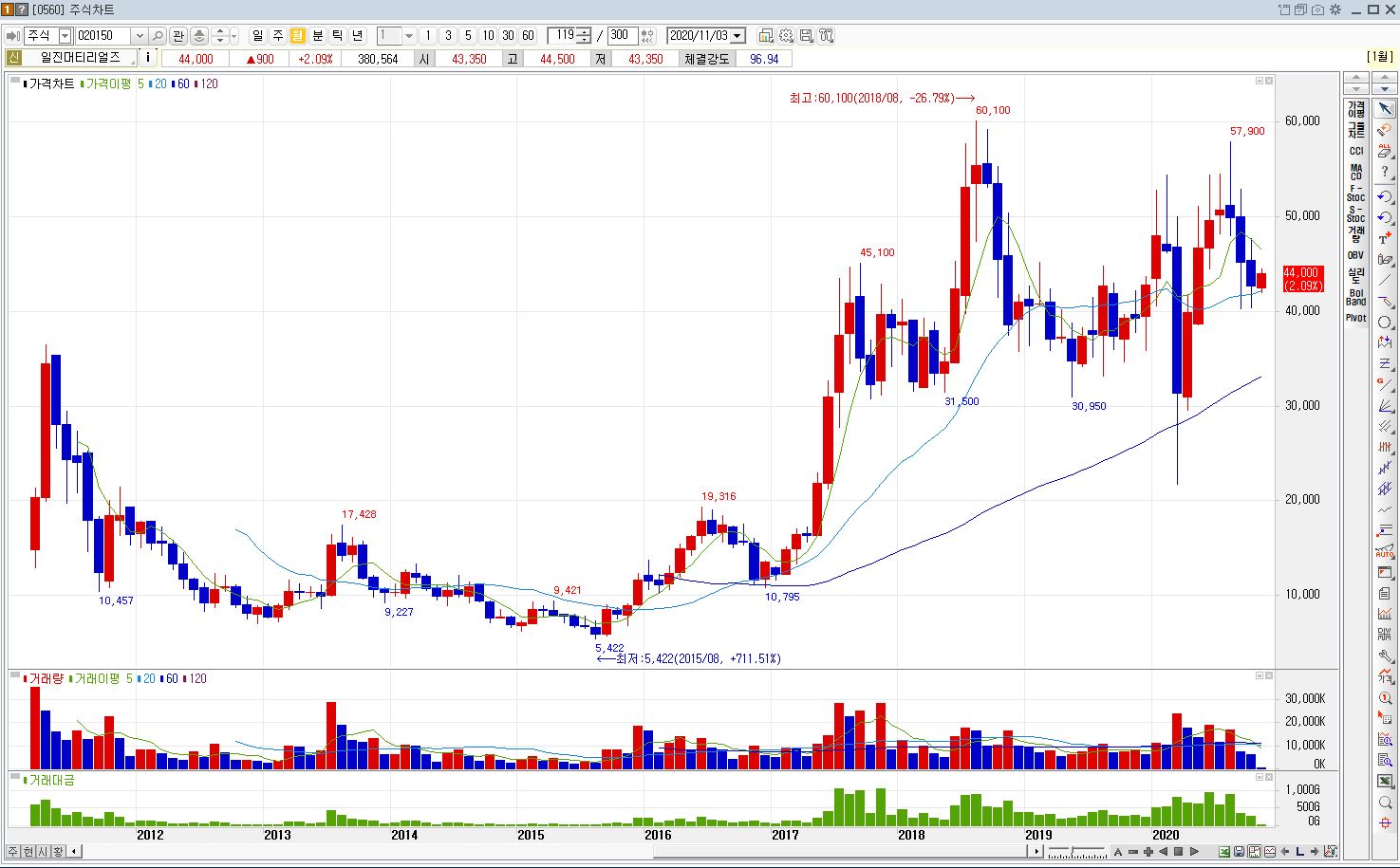Screen dimensions: 1400x868
Task: Open the question mark help tool
Action: 1384,171
